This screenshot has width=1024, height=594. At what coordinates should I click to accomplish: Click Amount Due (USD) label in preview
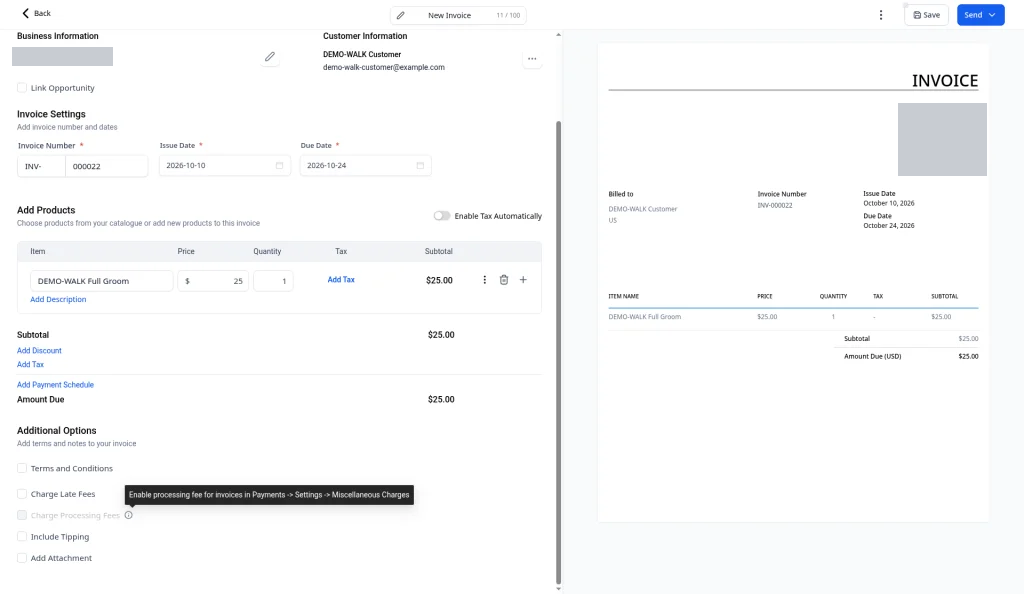(x=872, y=356)
